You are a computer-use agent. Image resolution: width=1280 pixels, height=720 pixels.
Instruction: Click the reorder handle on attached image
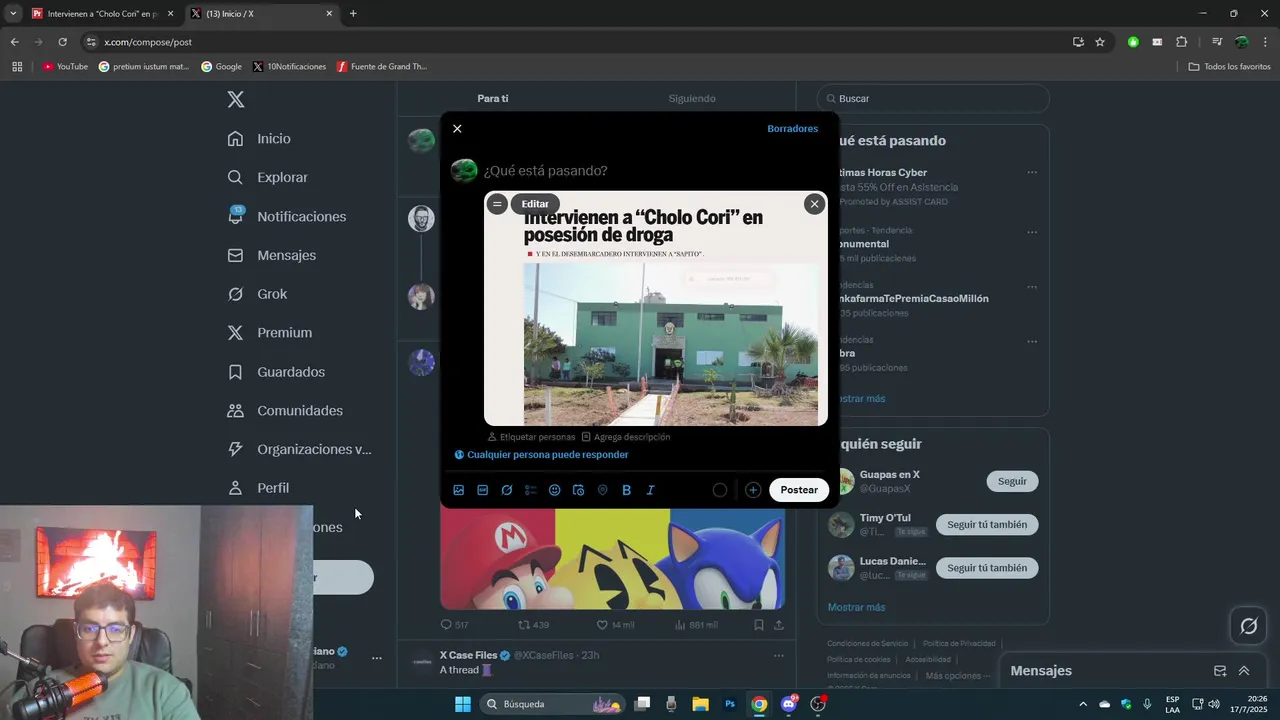click(497, 204)
